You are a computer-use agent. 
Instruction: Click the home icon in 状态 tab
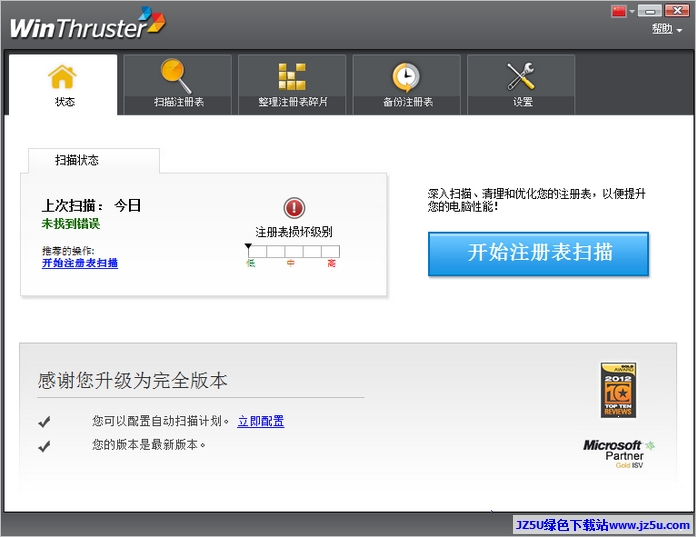(62, 77)
